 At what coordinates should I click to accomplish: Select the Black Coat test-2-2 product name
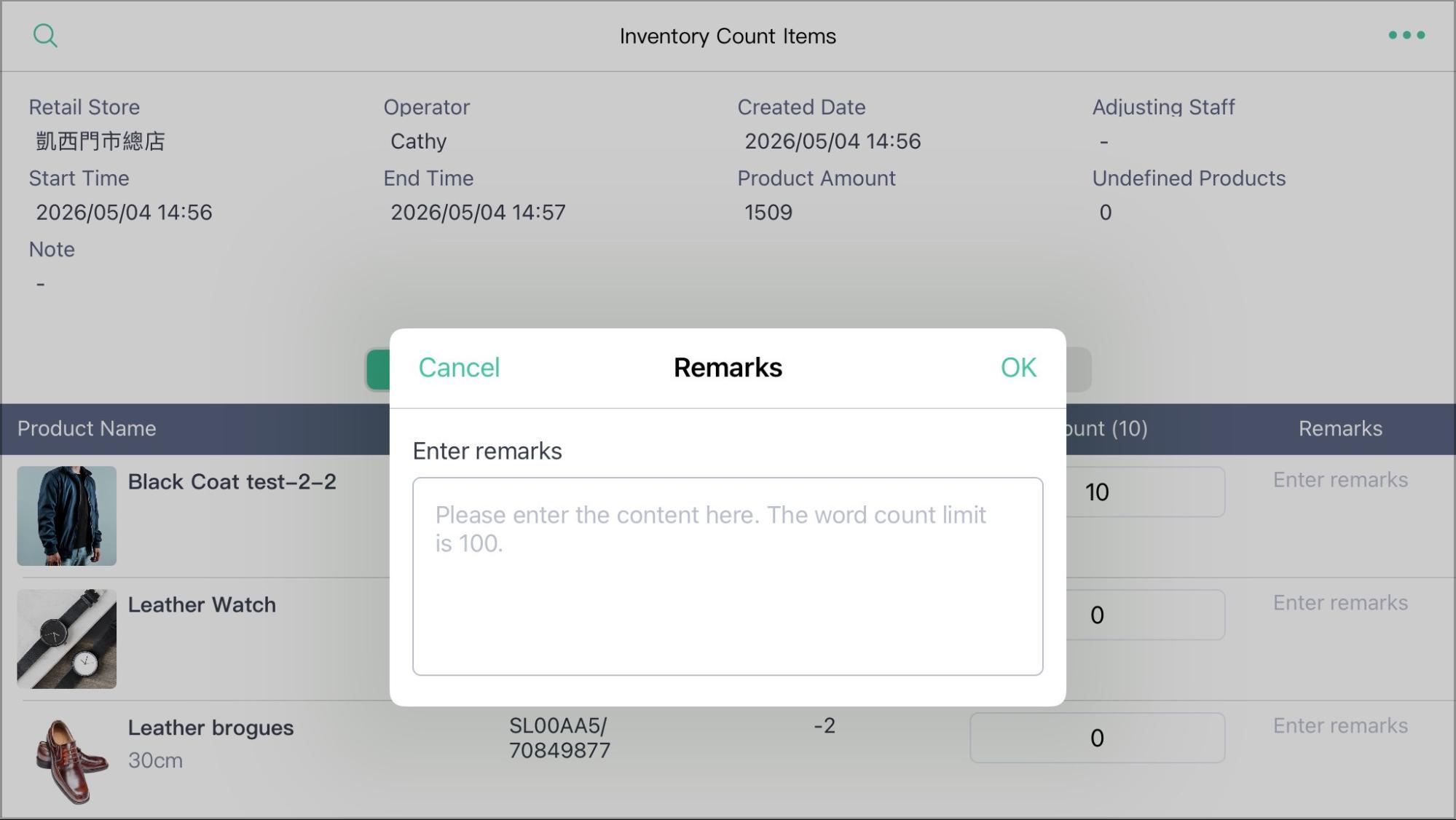232,481
